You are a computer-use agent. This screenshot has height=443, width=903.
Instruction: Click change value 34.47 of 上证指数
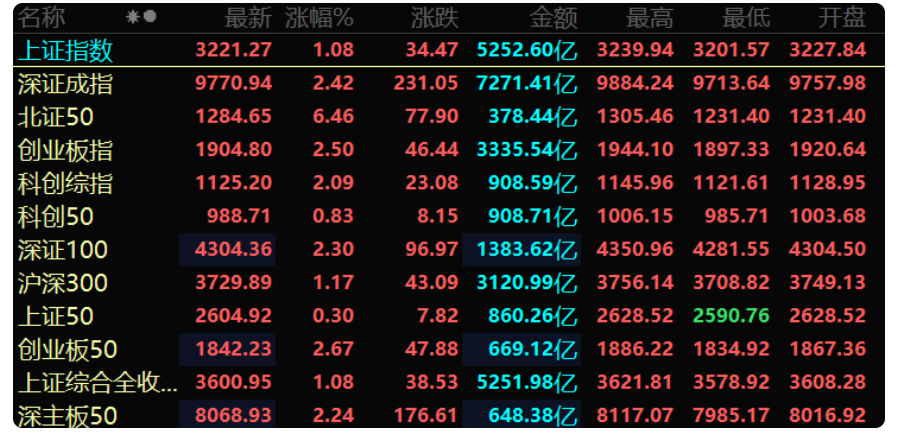(432, 50)
